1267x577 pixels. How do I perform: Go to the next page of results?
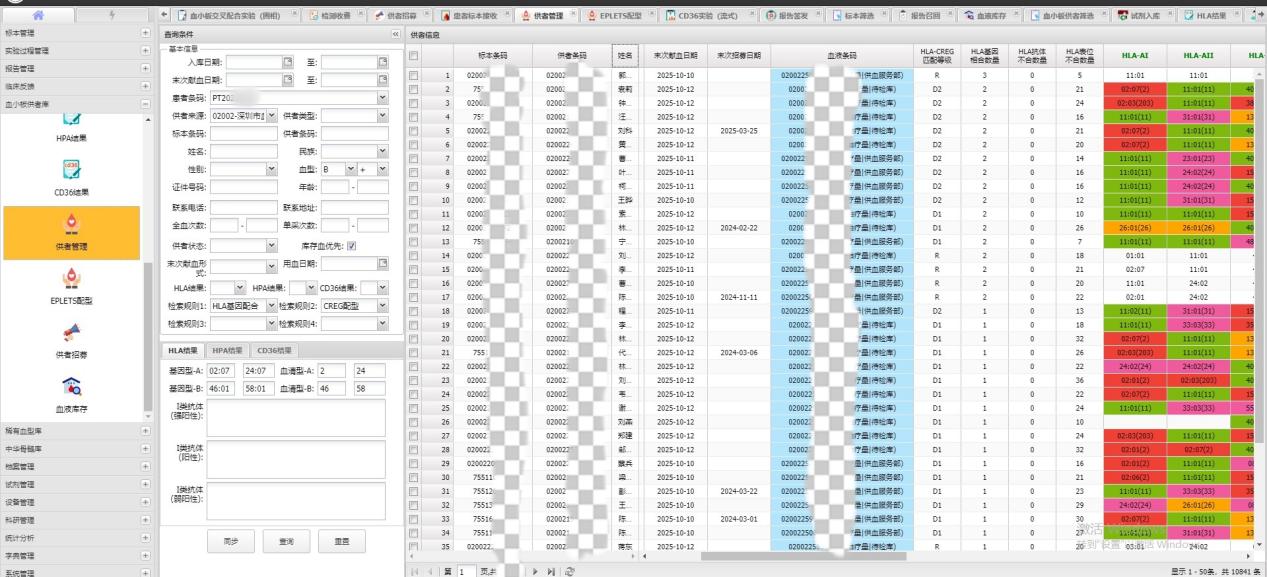pyautogui.click(x=535, y=570)
